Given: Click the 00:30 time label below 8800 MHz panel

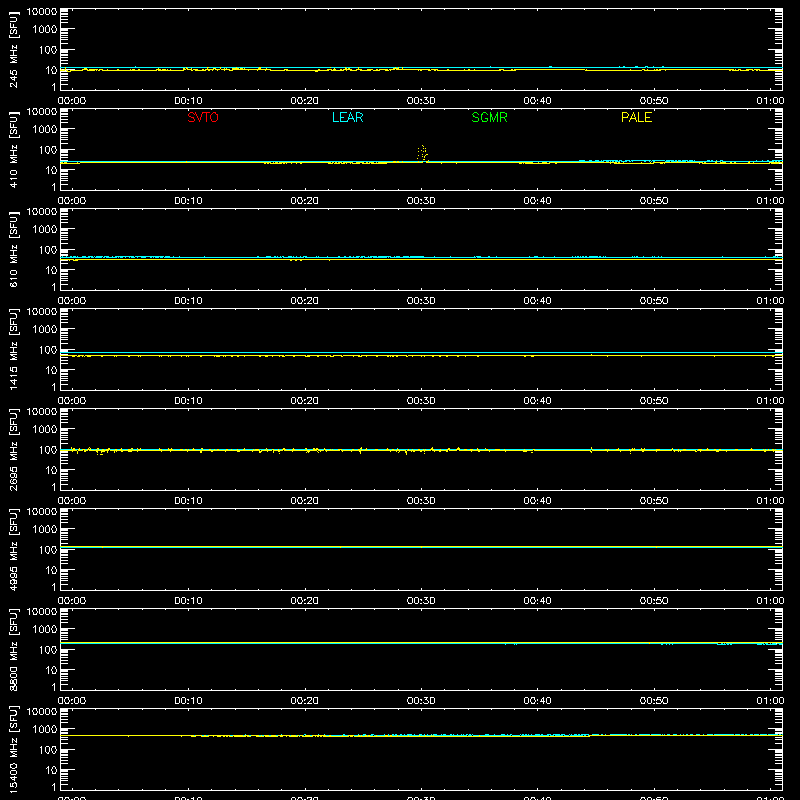Looking at the screenshot, I should coord(421,701).
